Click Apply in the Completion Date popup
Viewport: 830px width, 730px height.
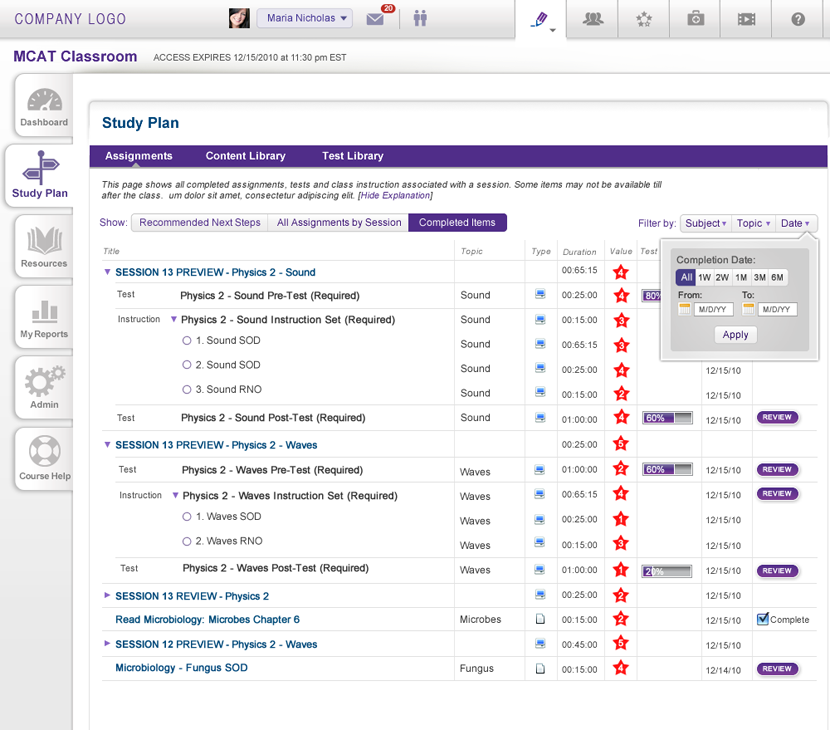pyautogui.click(x=735, y=335)
